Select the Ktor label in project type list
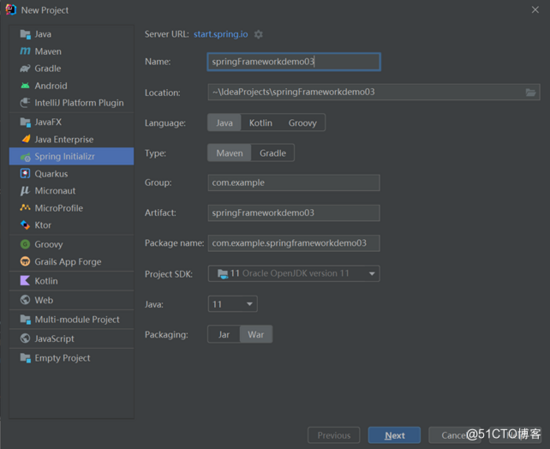 (43, 225)
